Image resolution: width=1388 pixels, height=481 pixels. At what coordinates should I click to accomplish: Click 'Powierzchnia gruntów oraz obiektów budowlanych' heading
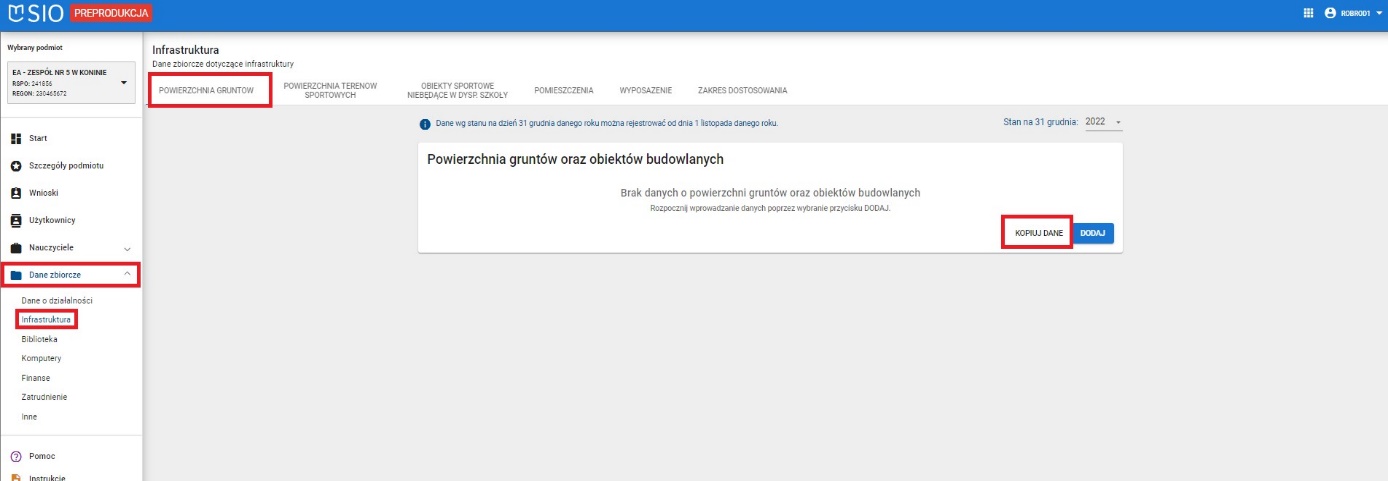coord(575,159)
